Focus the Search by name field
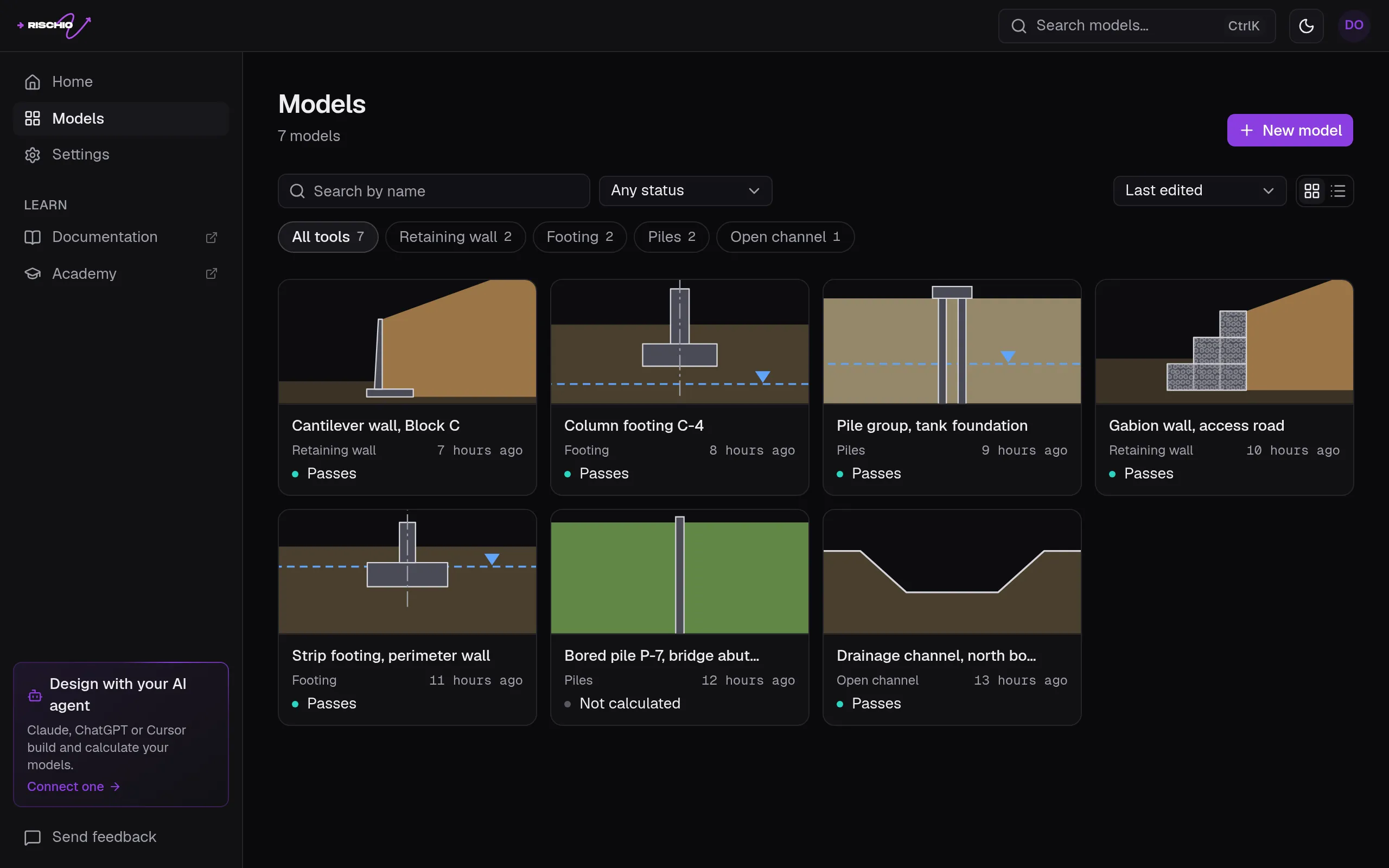The image size is (1389, 868). tap(434, 191)
